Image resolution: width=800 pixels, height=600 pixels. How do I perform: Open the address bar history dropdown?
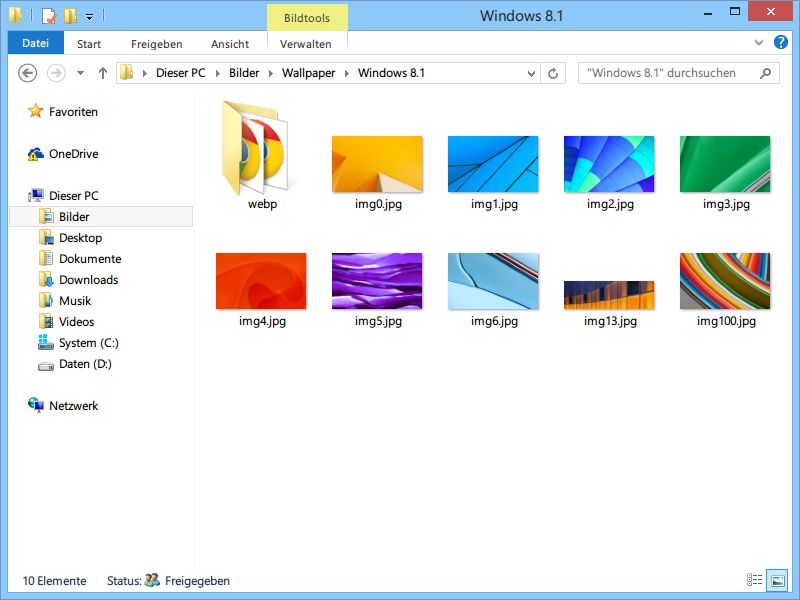[531, 73]
